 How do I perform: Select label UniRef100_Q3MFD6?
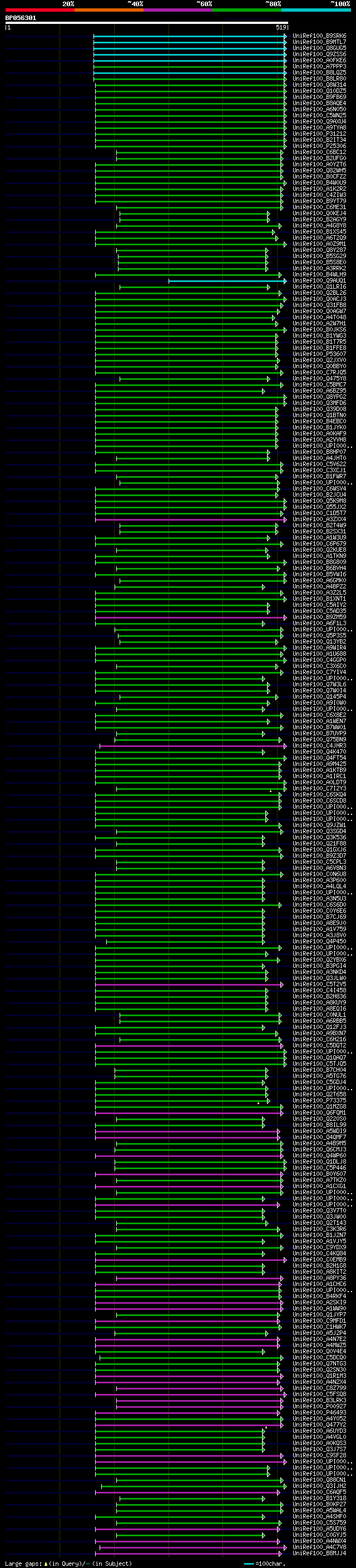(319, 403)
